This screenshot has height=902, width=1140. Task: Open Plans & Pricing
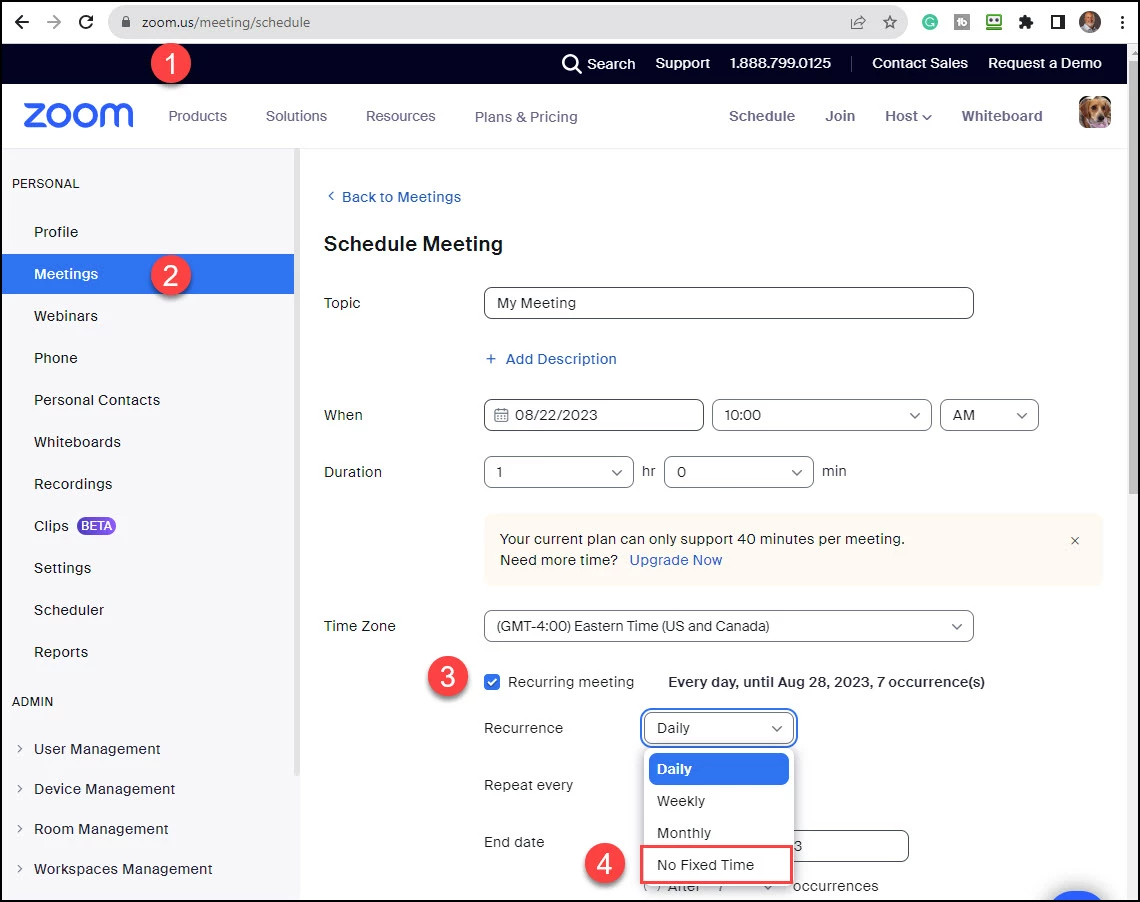(x=526, y=117)
